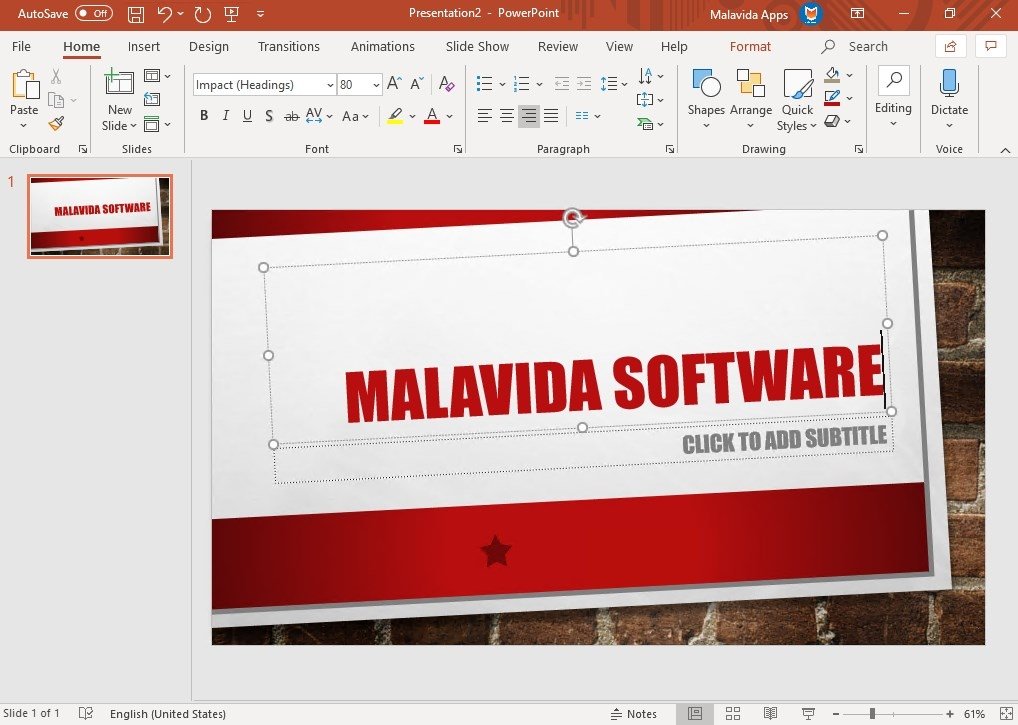This screenshot has width=1018, height=725.
Task: Click the Undo arrow icon
Action: tap(165, 14)
